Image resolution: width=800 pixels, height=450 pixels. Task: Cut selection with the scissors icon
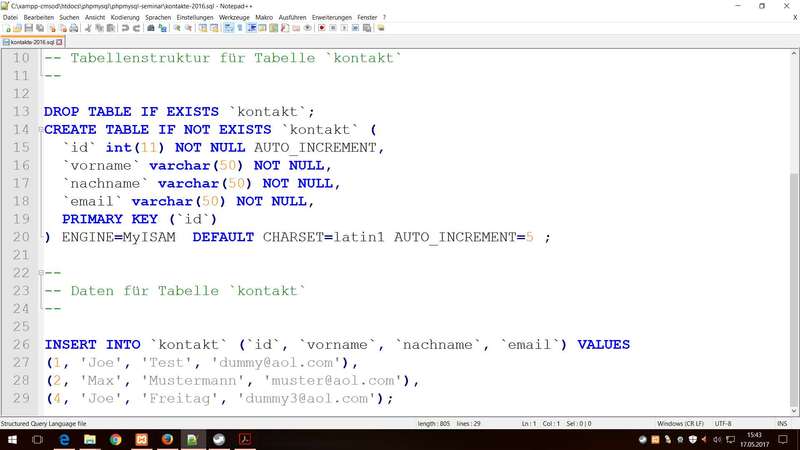[x=88, y=28]
